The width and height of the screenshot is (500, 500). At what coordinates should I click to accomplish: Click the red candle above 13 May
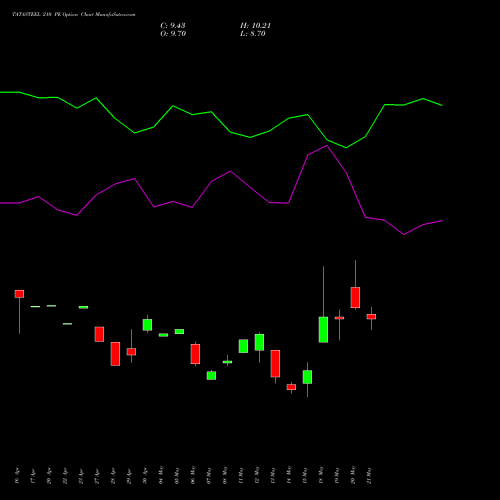(x=275, y=363)
